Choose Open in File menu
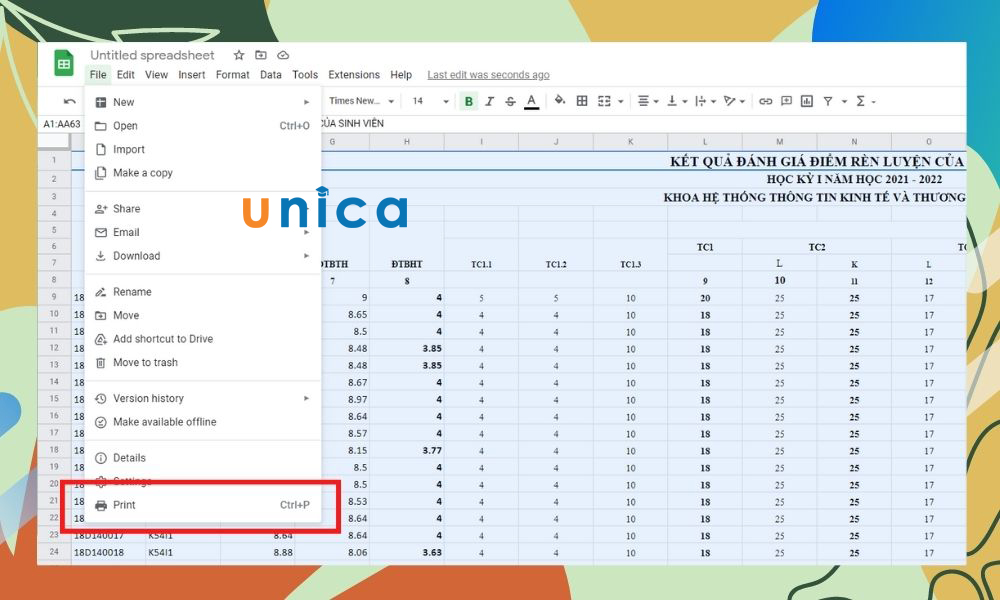 tap(203, 126)
